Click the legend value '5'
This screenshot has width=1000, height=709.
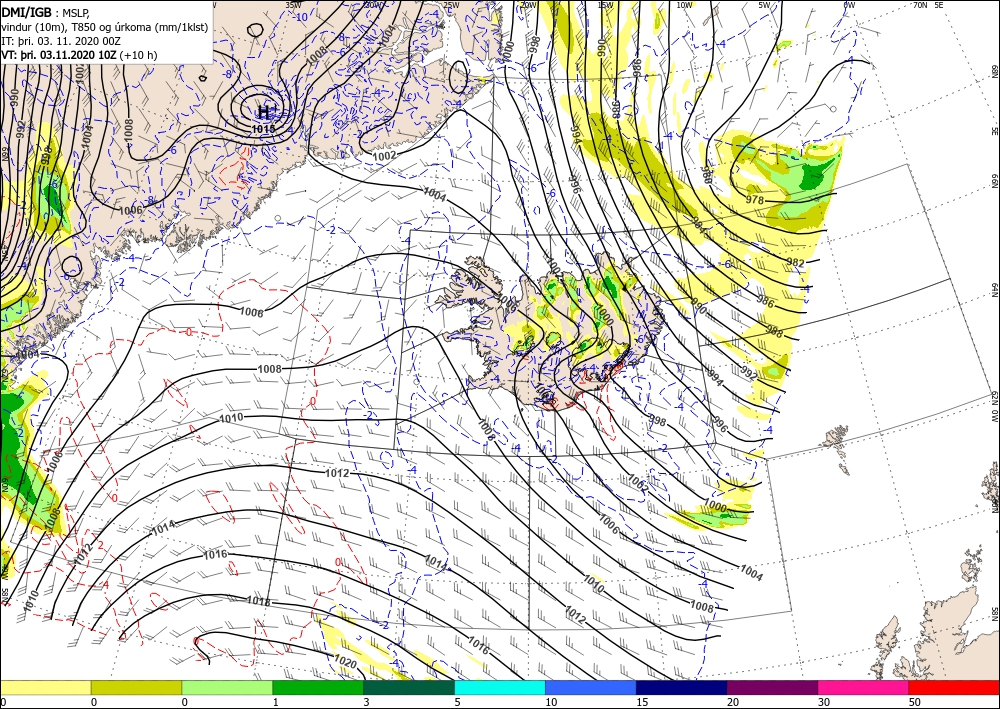[457, 703]
